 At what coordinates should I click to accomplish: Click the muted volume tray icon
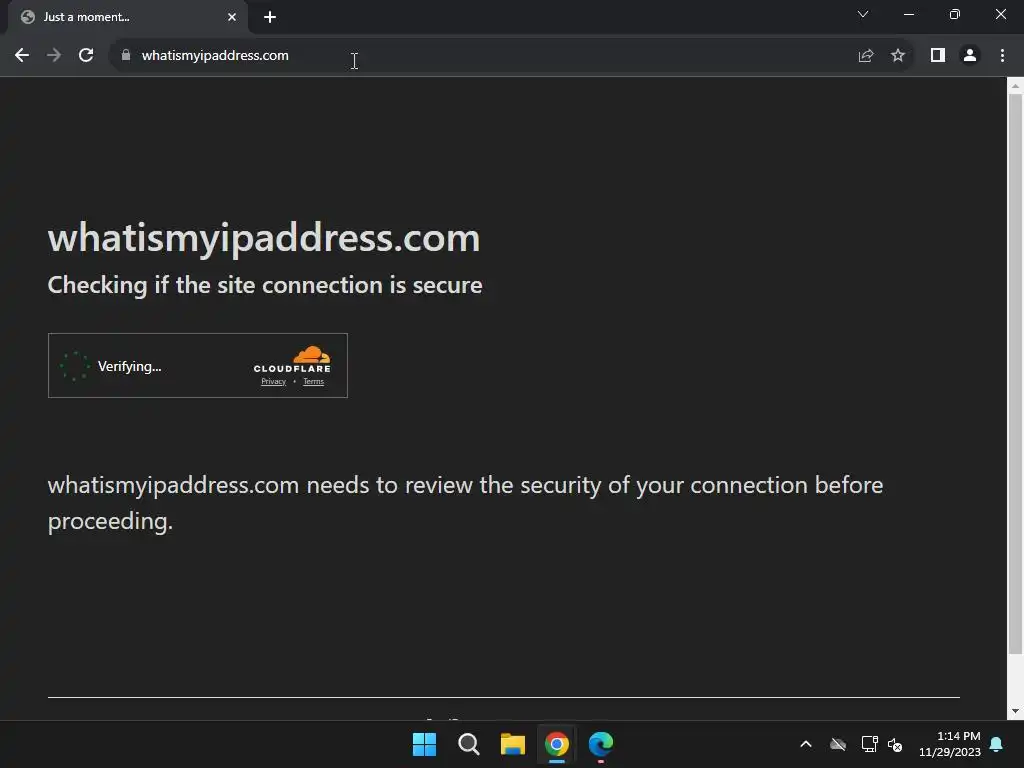(895, 744)
